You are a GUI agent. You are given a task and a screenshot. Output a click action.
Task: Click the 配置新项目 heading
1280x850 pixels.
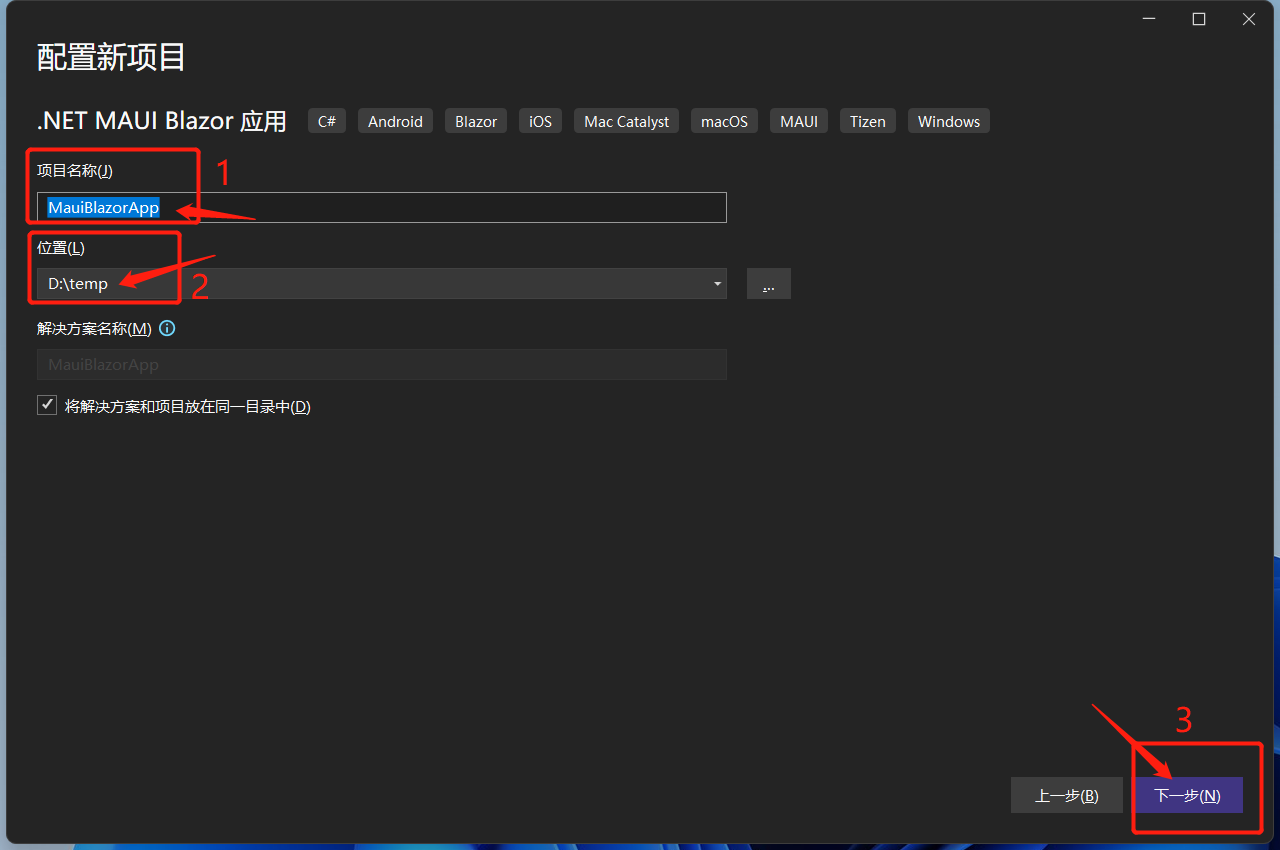click(x=112, y=57)
